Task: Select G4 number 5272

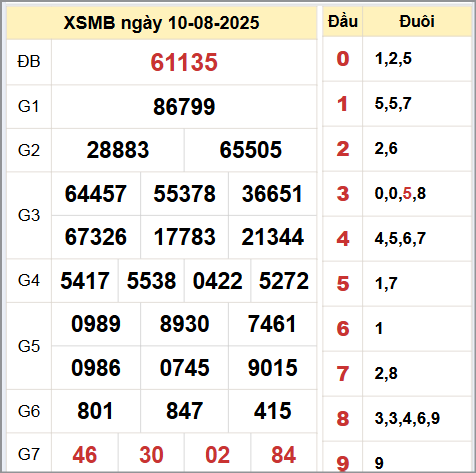Action: [x=284, y=281]
